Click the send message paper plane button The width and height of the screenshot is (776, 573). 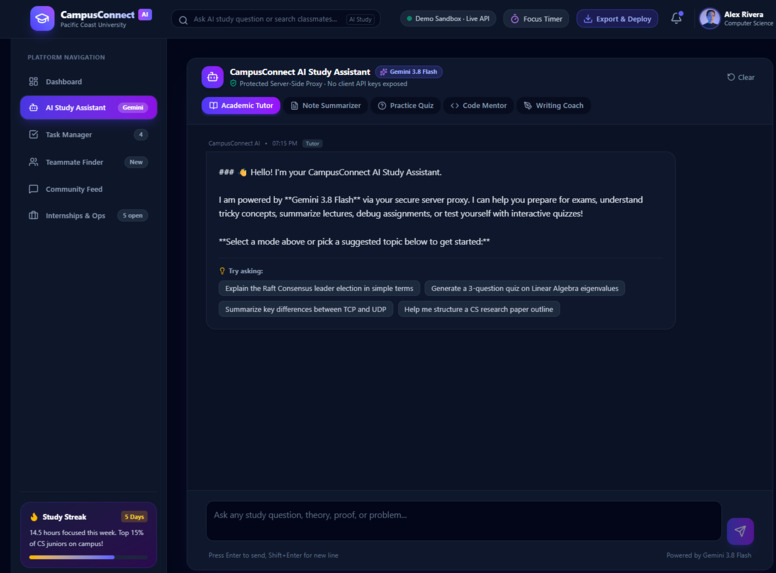(x=740, y=531)
